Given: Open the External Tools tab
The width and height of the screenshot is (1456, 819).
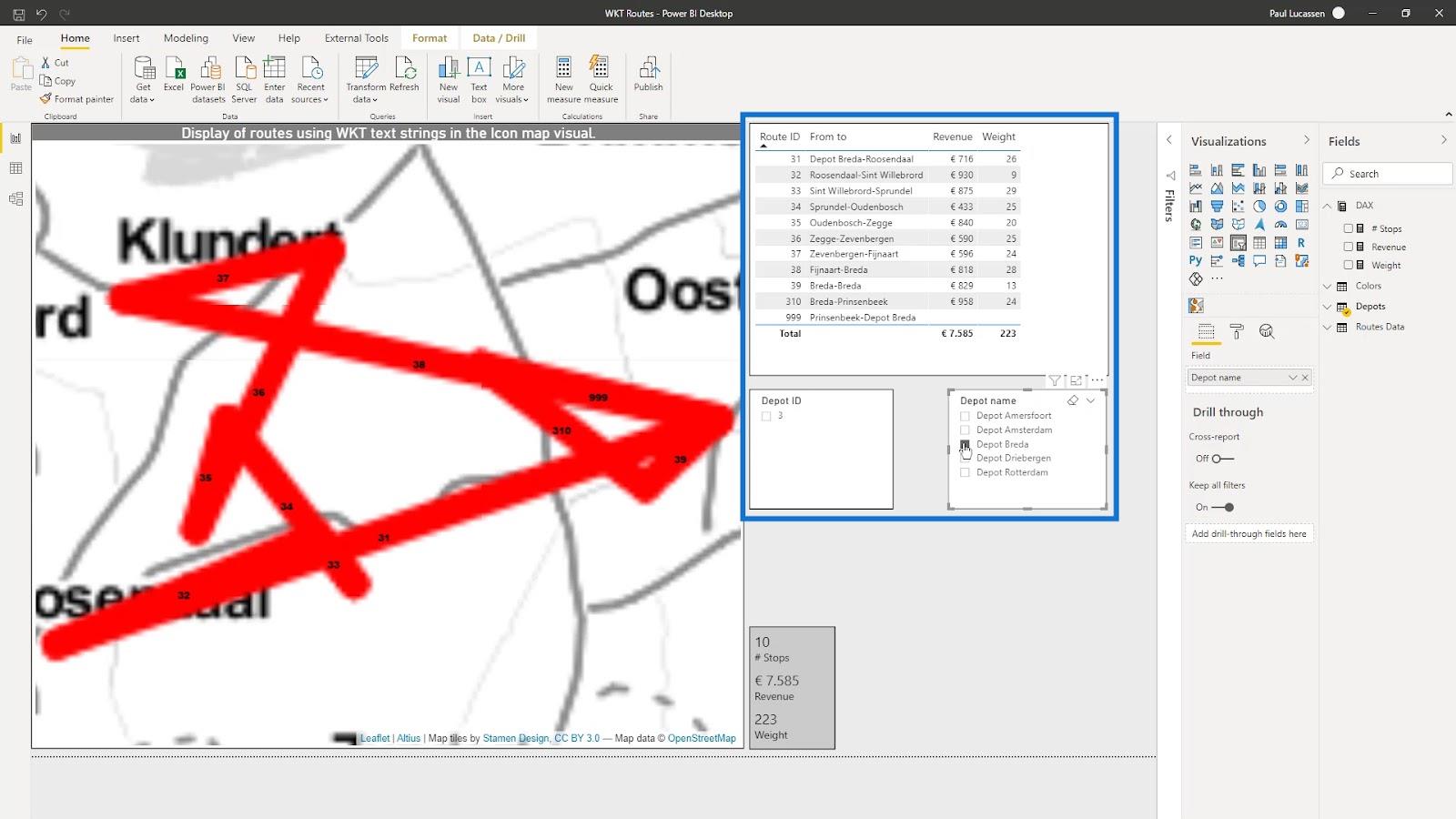Looking at the screenshot, I should pos(357,38).
